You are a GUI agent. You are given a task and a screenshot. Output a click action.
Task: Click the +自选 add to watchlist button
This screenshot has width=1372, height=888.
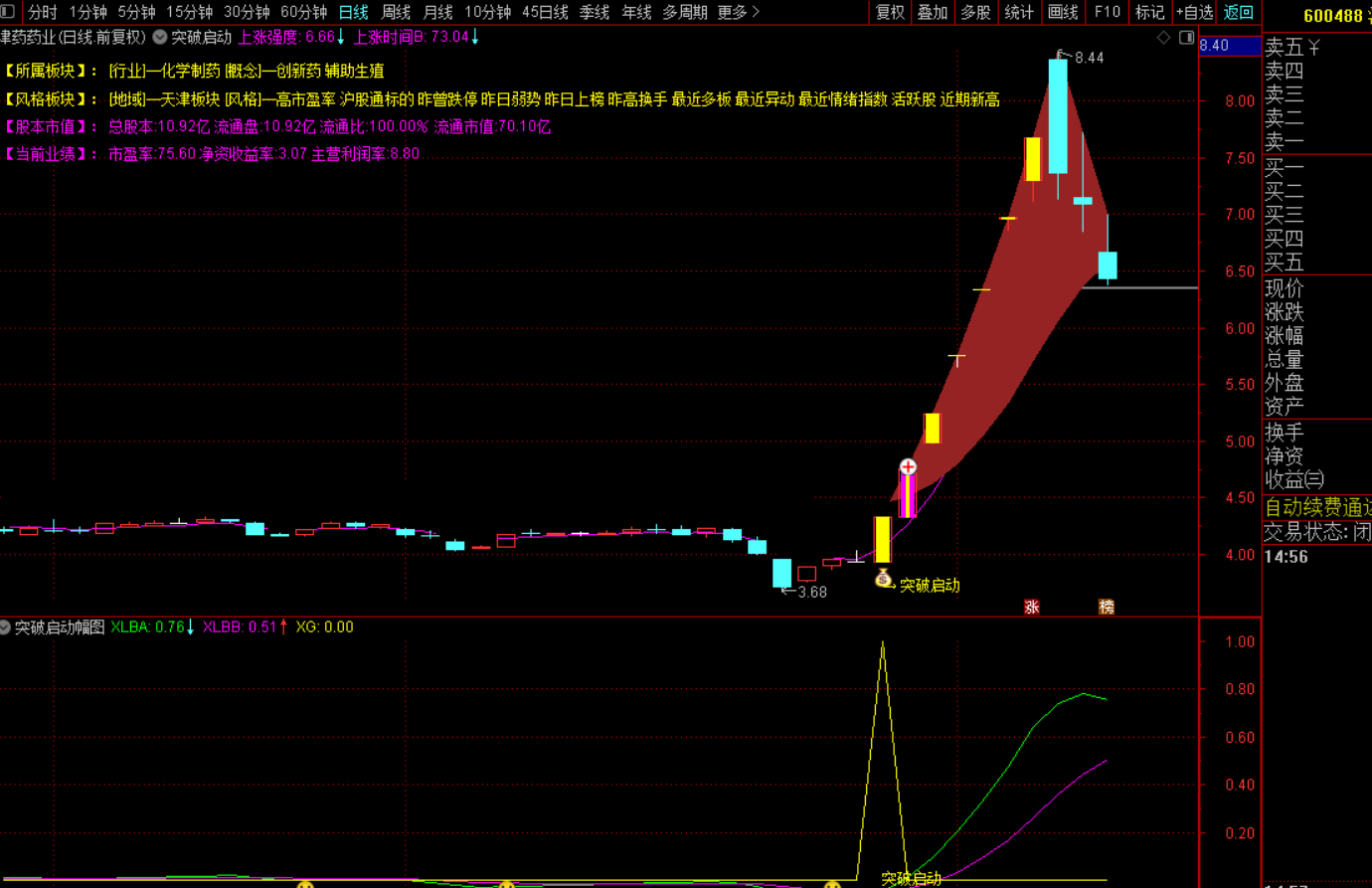click(x=1194, y=12)
